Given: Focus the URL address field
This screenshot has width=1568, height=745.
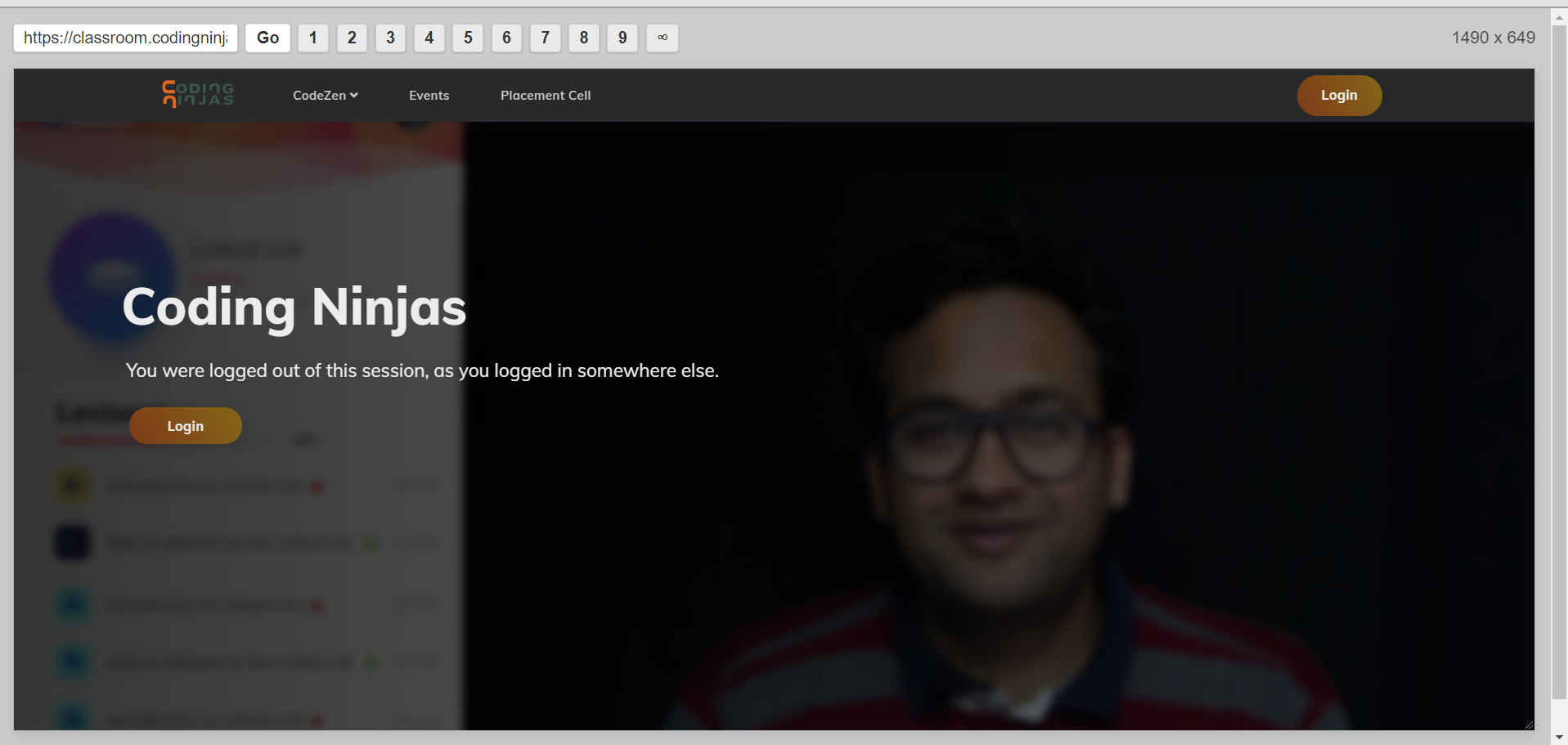Looking at the screenshot, I should [126, 38].
